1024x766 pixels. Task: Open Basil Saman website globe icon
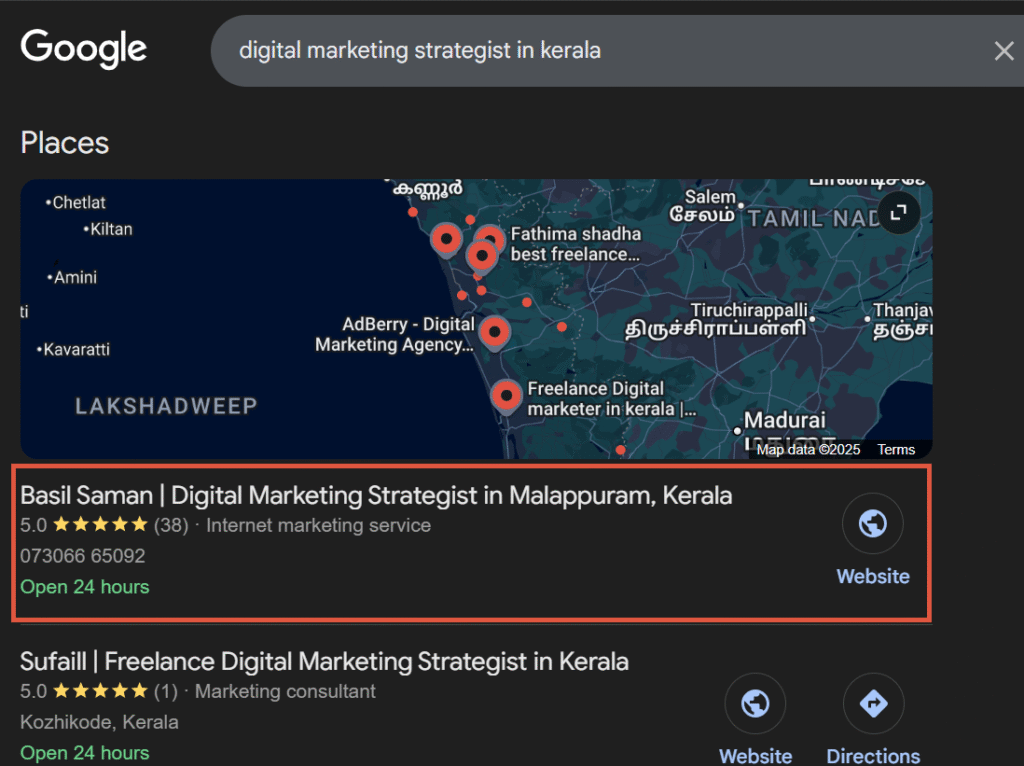pos(872,523)
